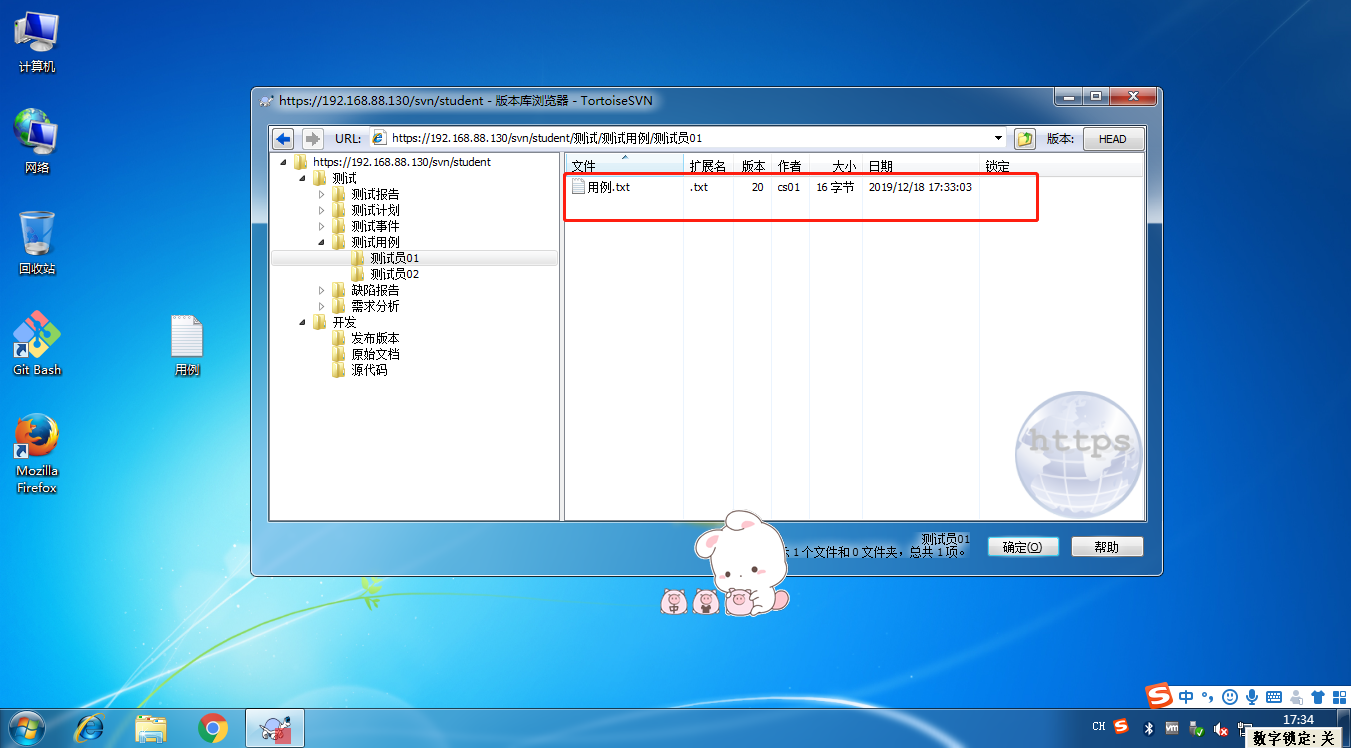Screen dimensions: 1351x748
Task: Open the 网络 desktop icon
Action: pyautogui.click(x=37, y=140)
